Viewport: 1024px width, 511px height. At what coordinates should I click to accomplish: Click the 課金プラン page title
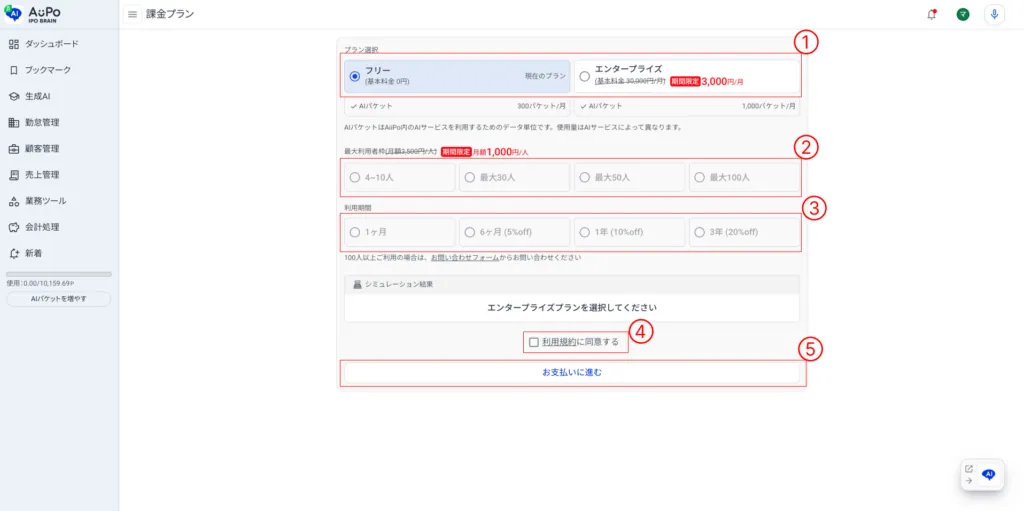click(x=170, y=14)
